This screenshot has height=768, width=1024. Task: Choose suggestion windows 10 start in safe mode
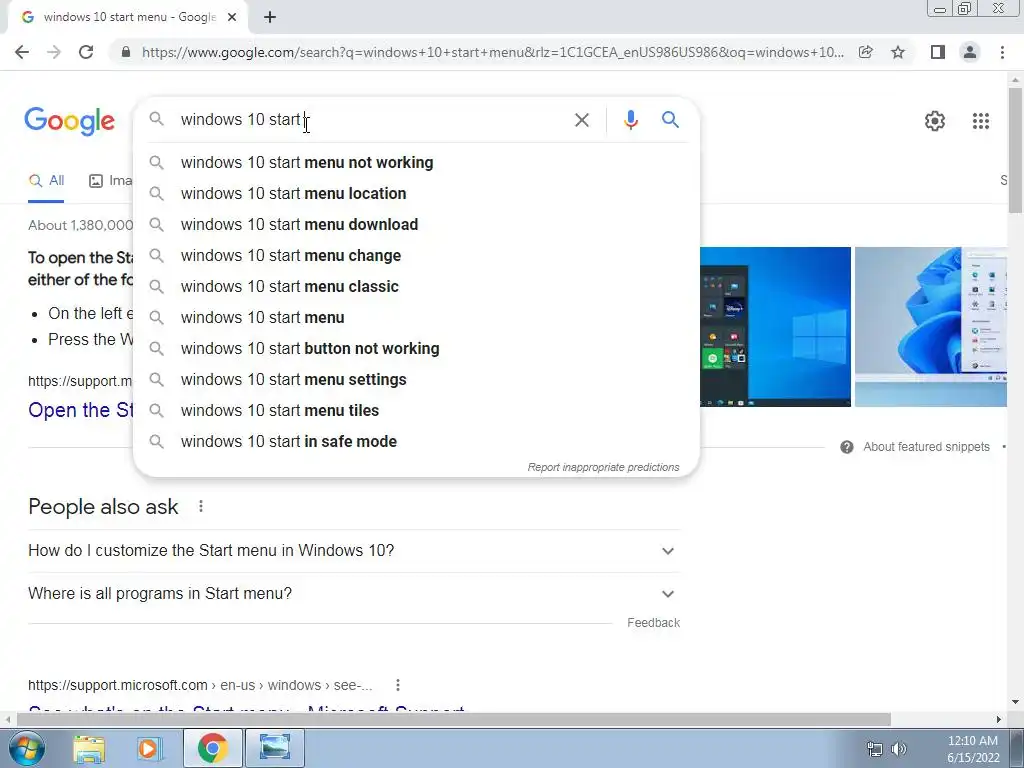(x=416, y=441)
